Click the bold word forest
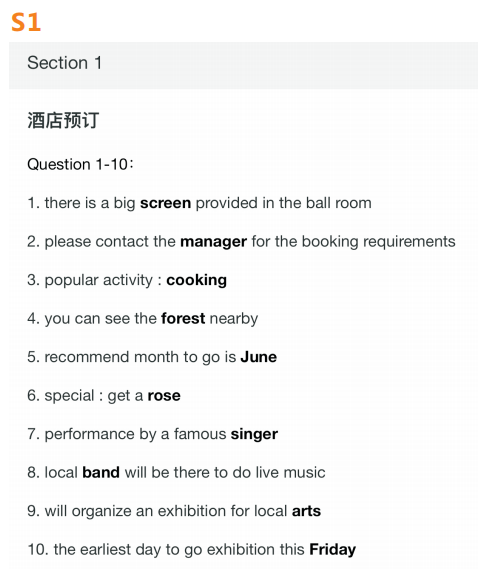This screenshot has width=499, height=573. [183, 318]
